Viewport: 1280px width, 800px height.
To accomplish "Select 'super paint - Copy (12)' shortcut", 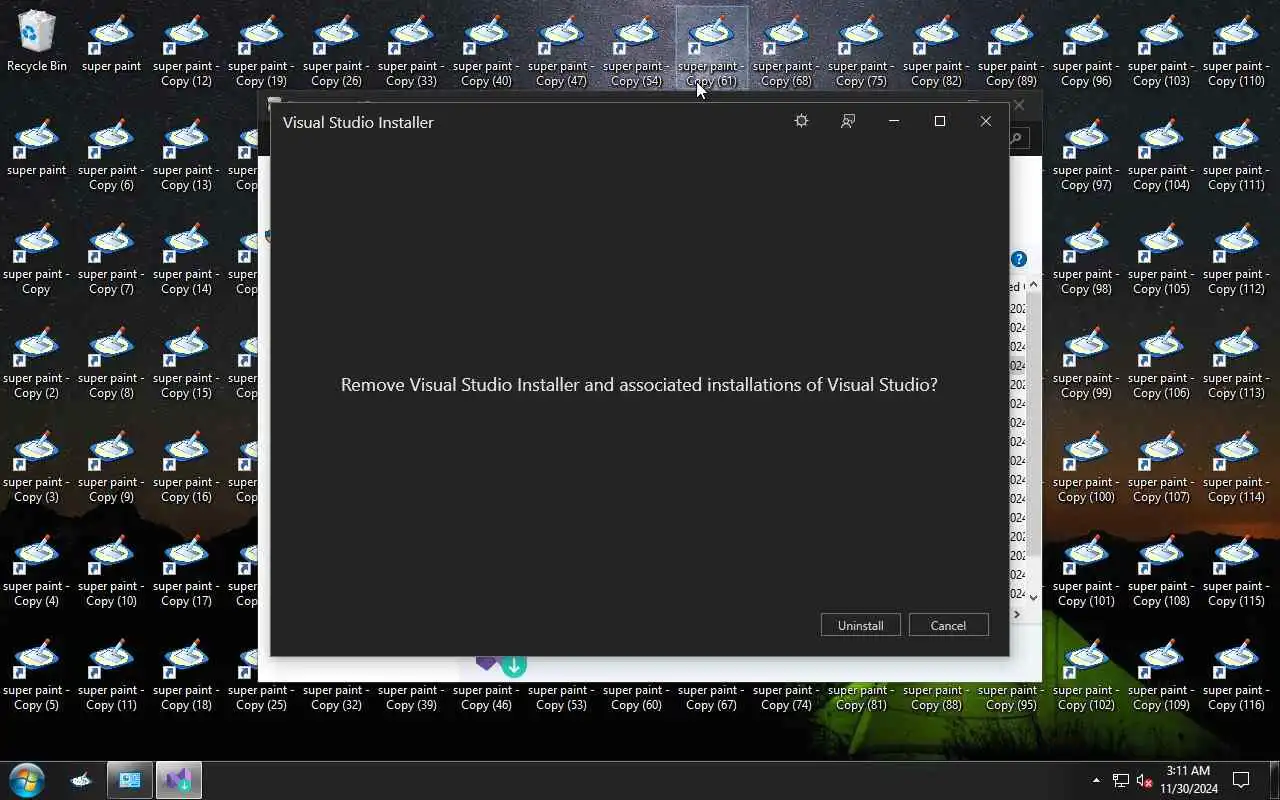I will 186,50.
